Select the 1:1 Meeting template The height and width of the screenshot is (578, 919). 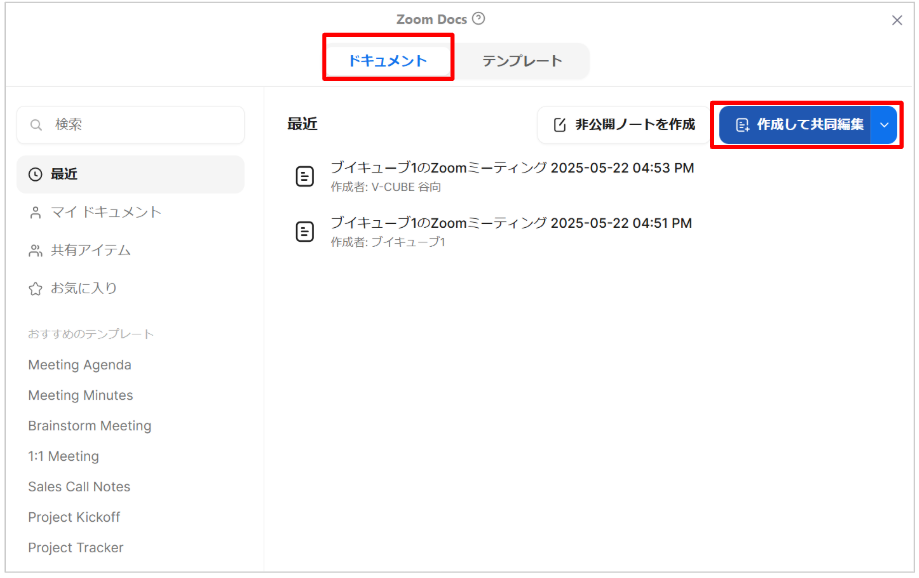63,456
